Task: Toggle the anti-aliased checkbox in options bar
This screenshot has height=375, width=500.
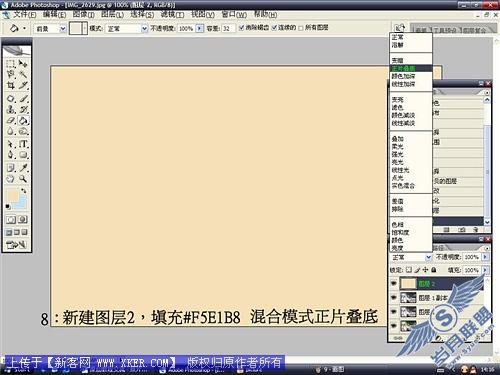Action: pos(241,28)
